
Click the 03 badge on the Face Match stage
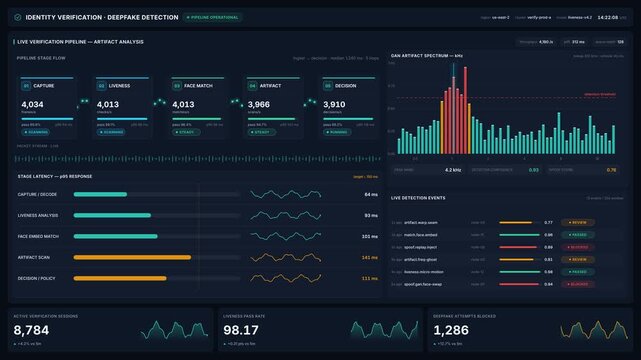click(x=177, y=86)
